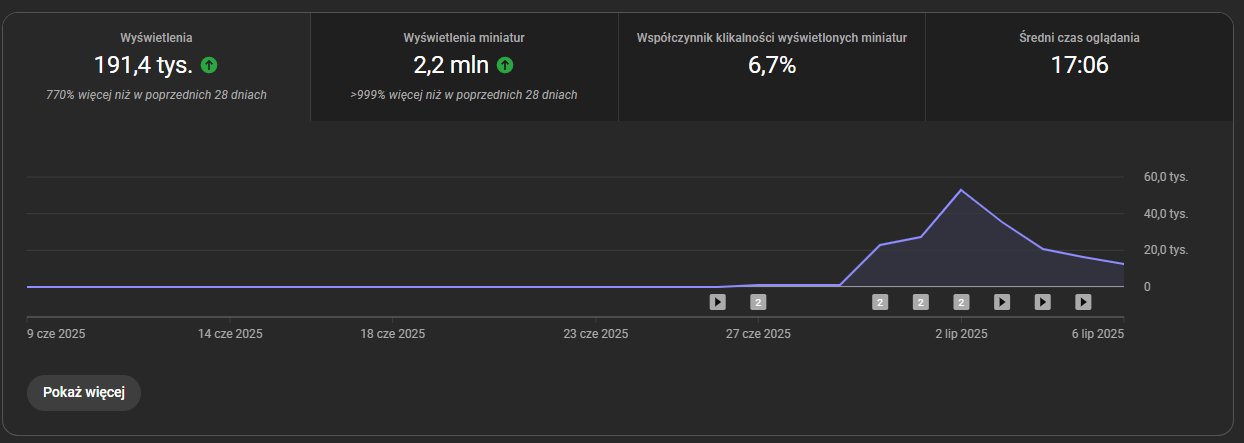Click the highest peak point of the chart line
The image size is (1244, 443).
point(961,189)
